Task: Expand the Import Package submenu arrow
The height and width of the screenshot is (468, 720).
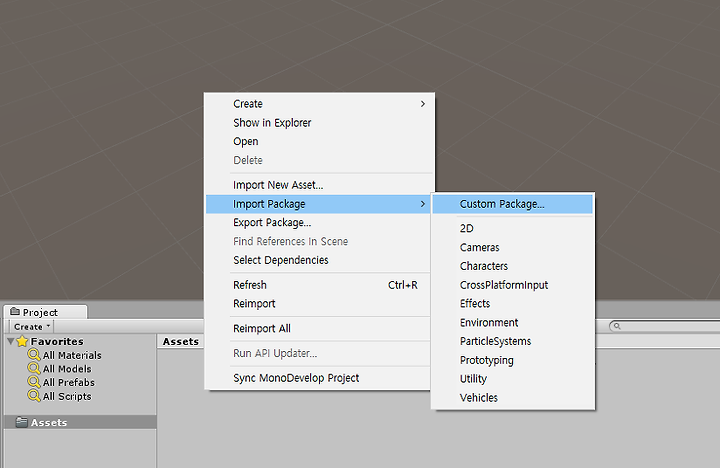Action: pyautogui.click(x=422, y=204)
